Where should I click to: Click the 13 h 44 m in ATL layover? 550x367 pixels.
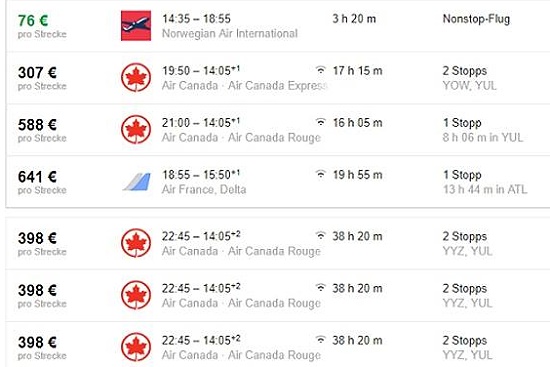click(x=485, y=189)
